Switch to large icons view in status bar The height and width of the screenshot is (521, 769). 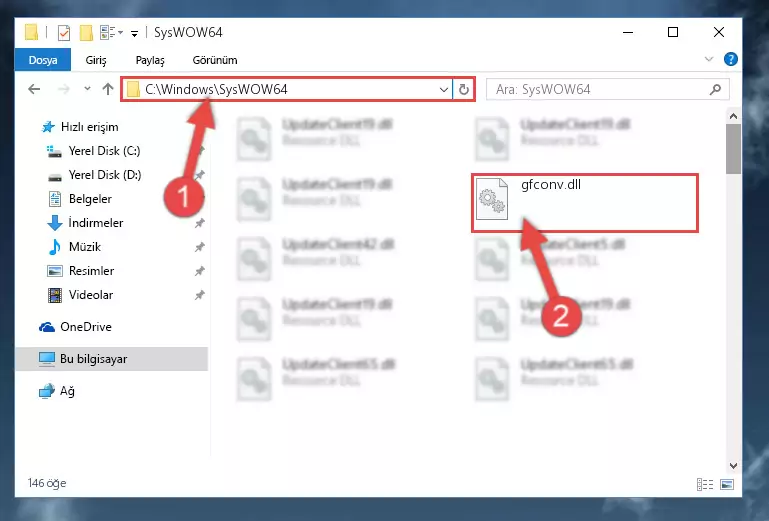[727, 485]
